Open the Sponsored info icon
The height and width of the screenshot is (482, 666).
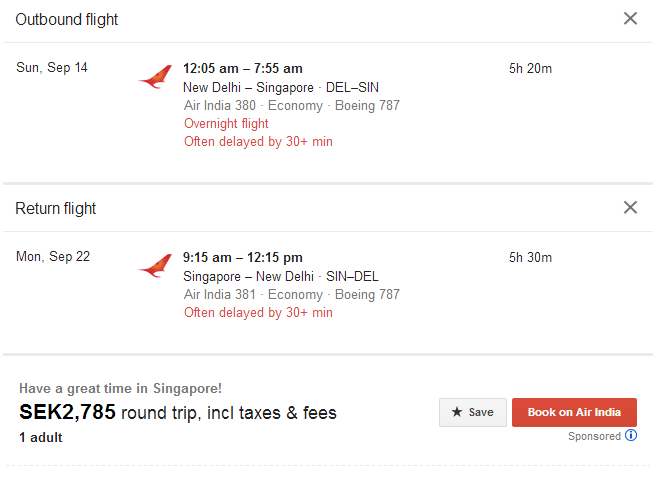pos(631,435)
